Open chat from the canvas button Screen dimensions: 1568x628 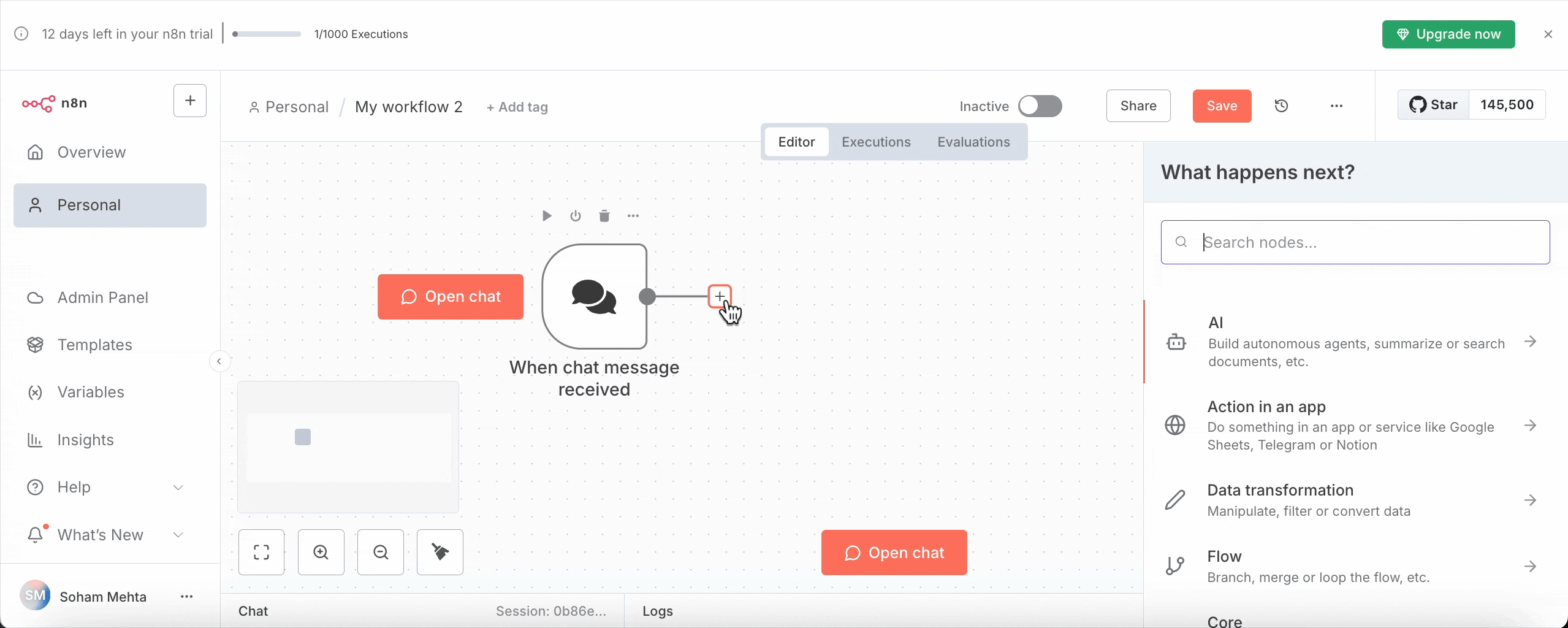pos(451,297)
